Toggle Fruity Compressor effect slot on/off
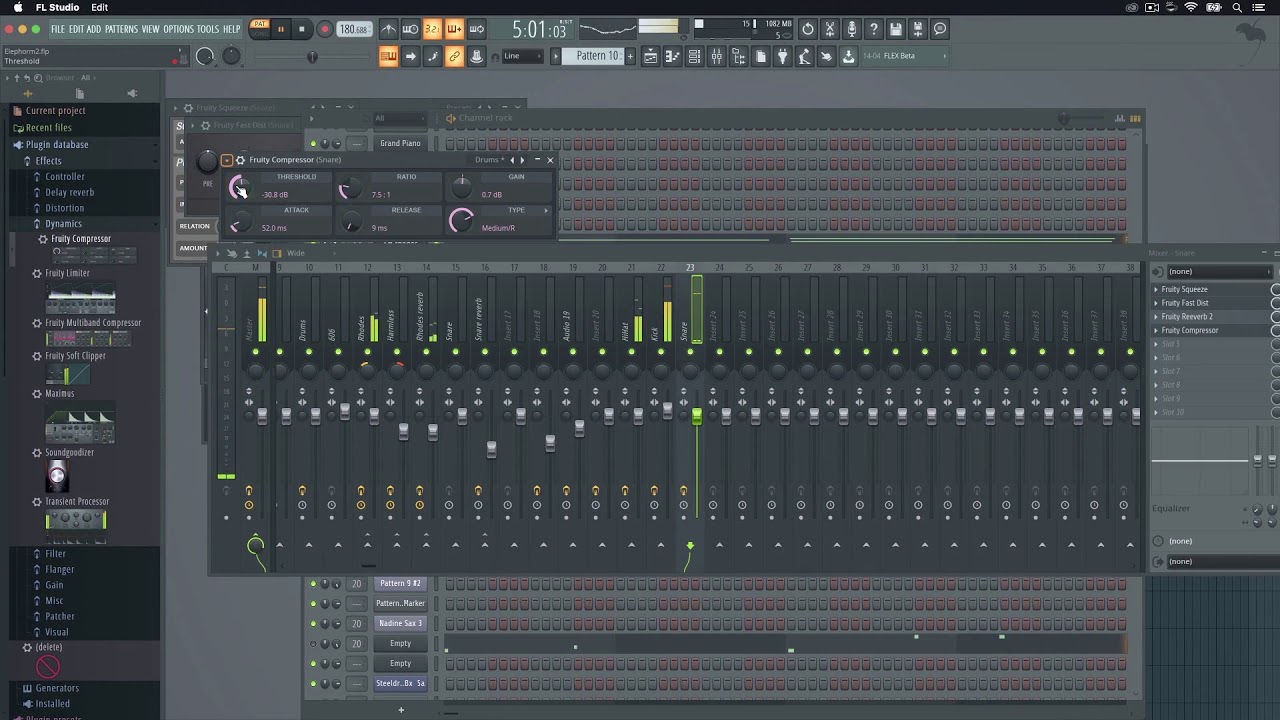The width and height of the screenshot is (1280, 720). click(1275, 330)
